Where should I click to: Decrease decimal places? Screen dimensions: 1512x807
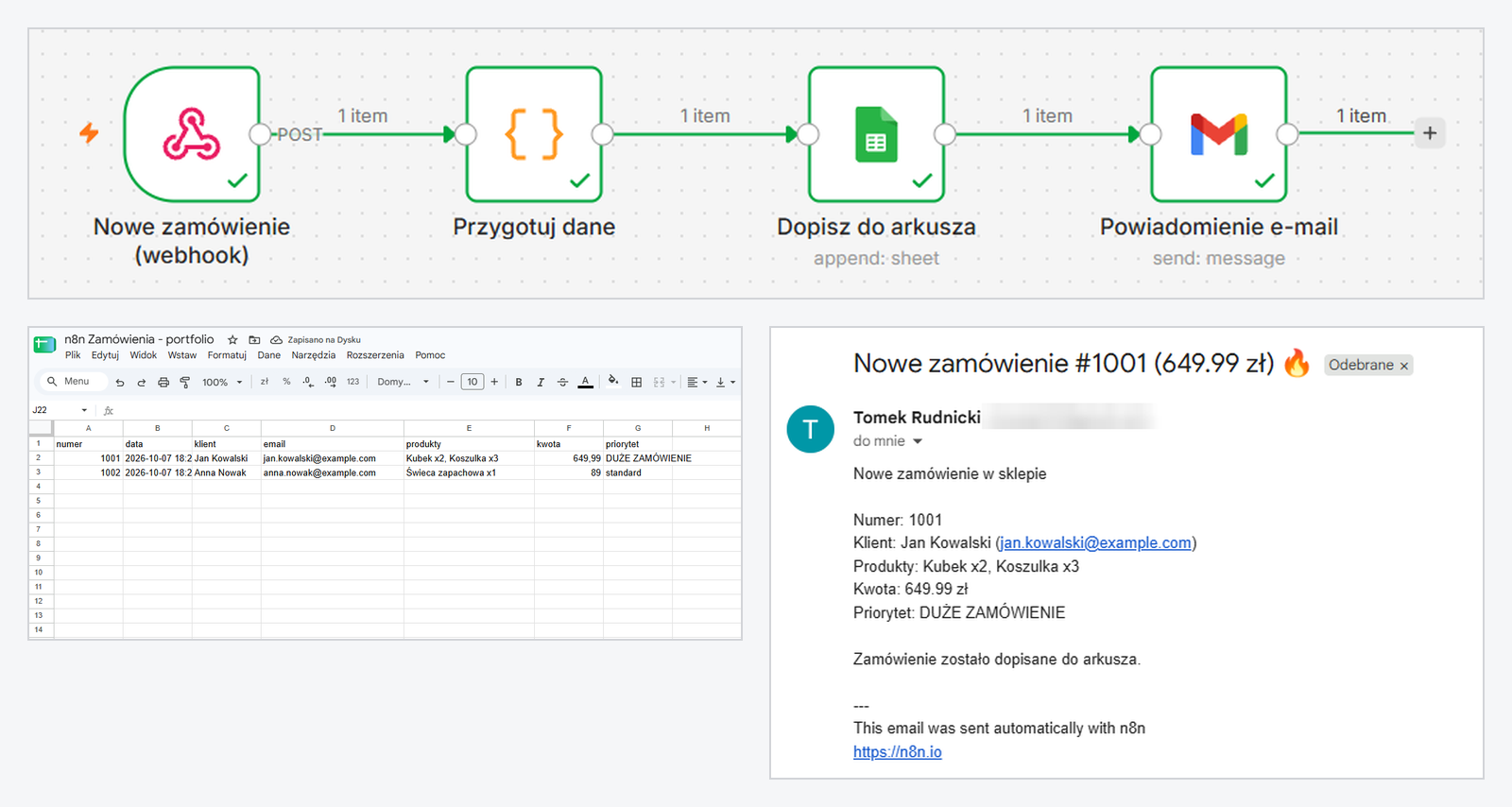(308, 382)
